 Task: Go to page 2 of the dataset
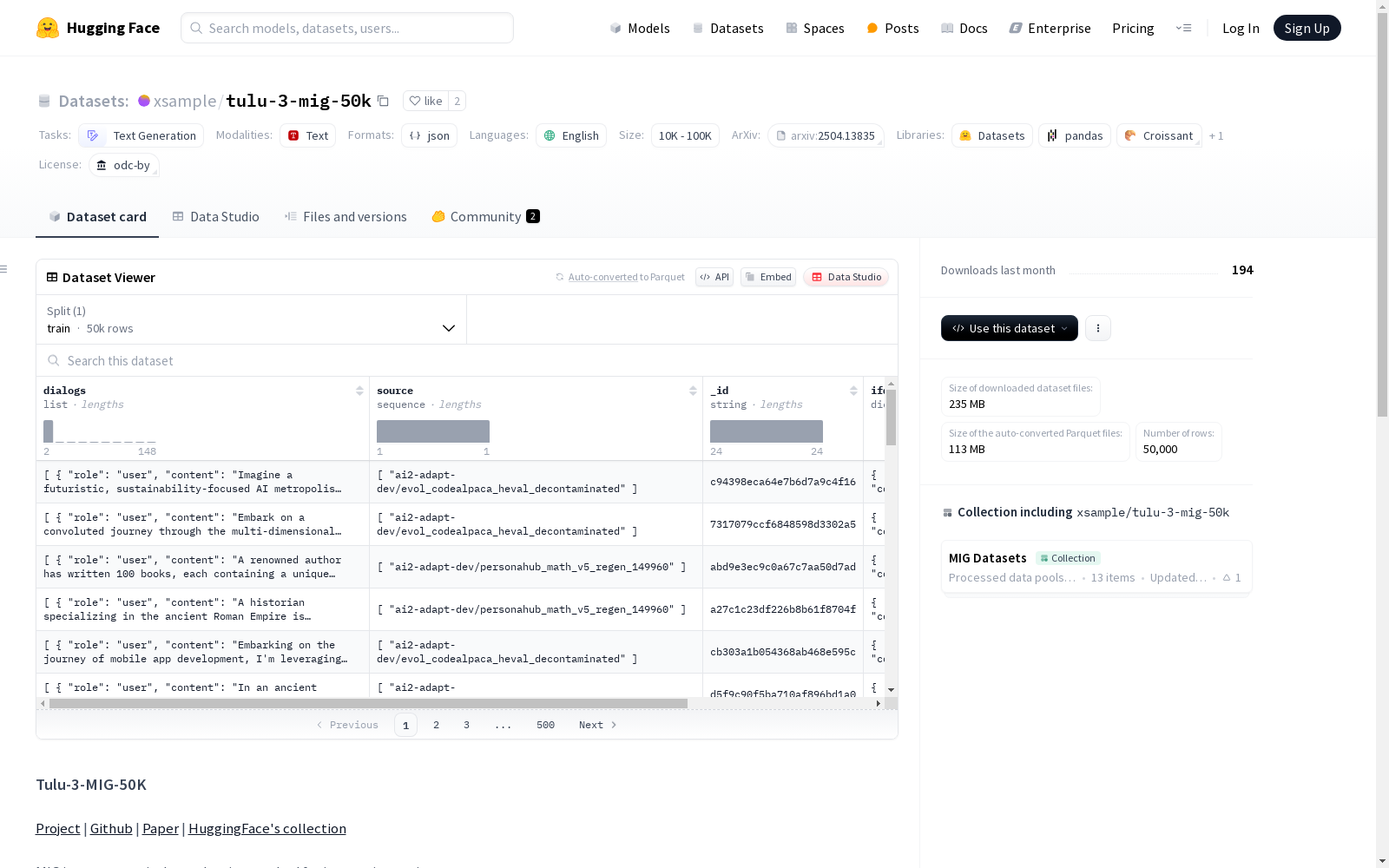tap(436, 725)
